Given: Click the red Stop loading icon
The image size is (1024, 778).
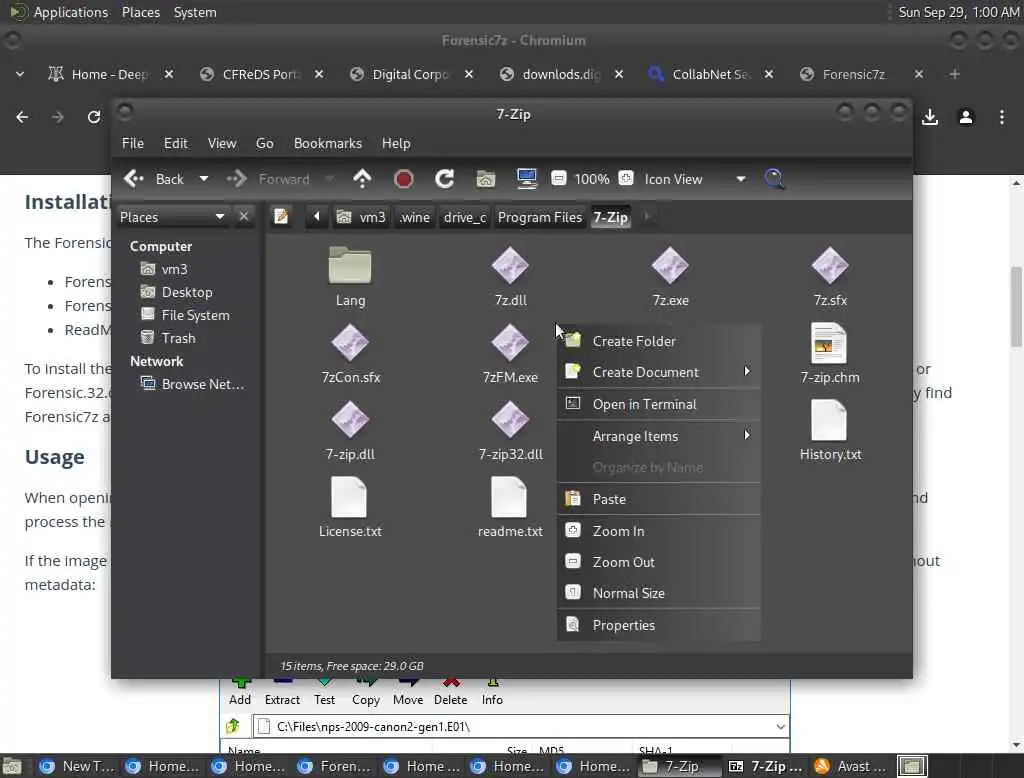Looking at the screenshot, I should 404,178.
